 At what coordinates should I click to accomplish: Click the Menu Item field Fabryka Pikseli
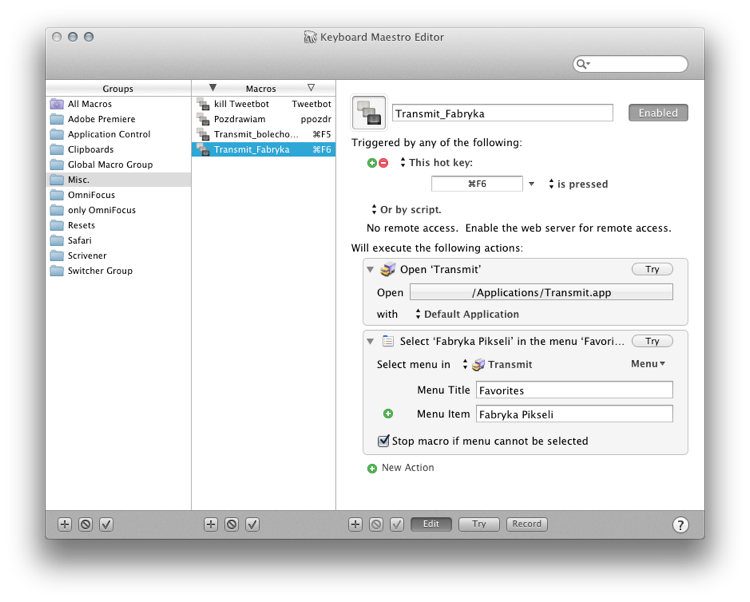(x=574, y=414)
